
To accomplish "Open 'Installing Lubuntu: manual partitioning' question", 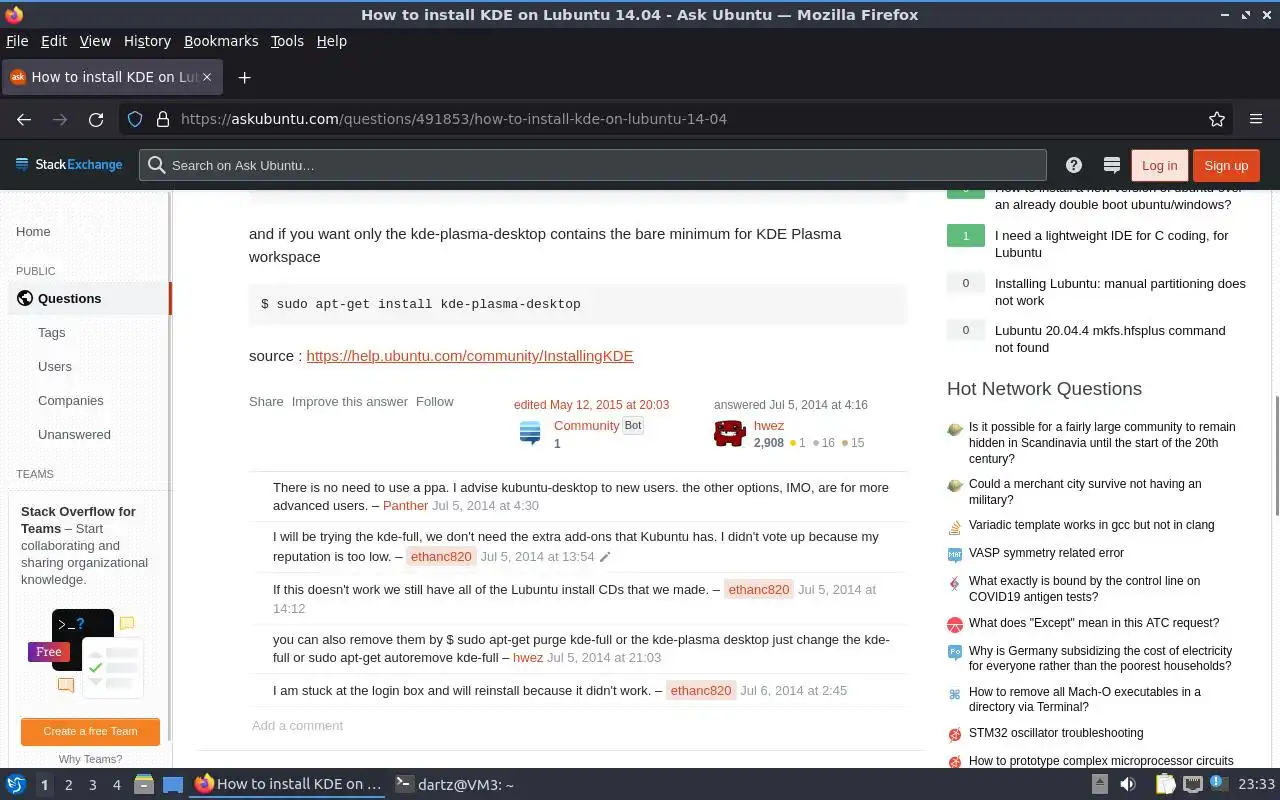I will [x=1120, y=292].
